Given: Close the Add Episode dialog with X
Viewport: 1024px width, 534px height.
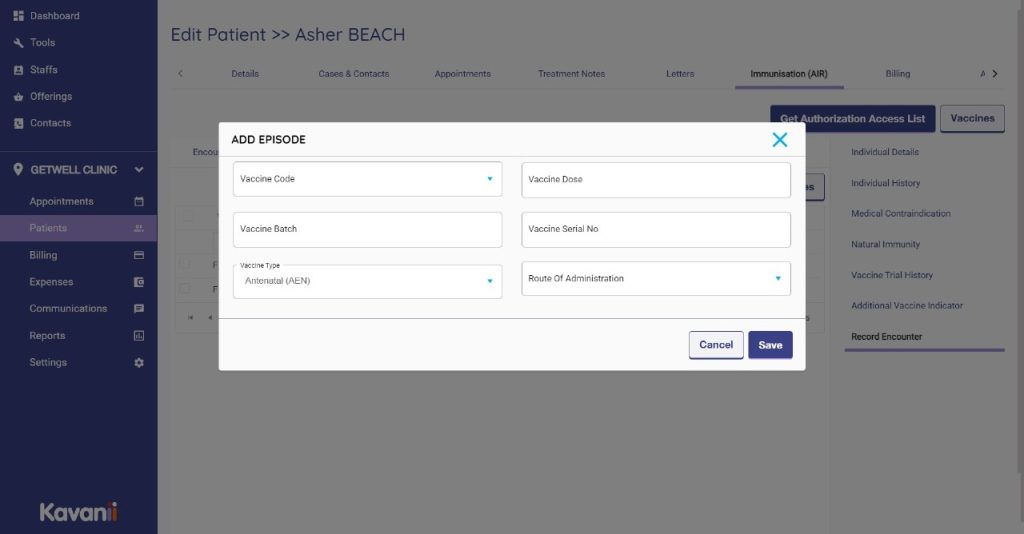Looking at the screenshot, I should pos(780,140).
